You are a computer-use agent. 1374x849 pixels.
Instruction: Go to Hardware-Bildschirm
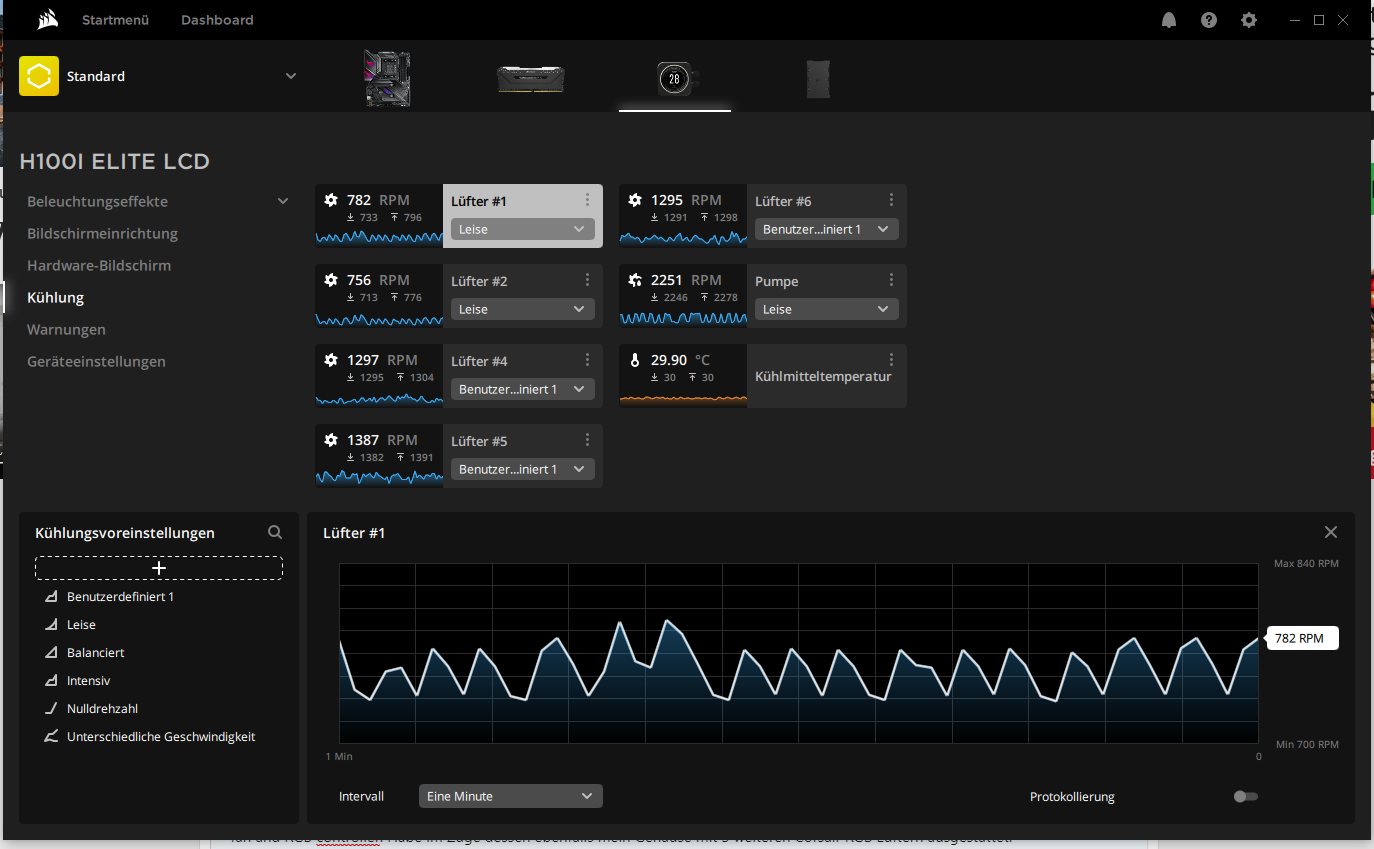pyautogui.click(x=99, y=265)
